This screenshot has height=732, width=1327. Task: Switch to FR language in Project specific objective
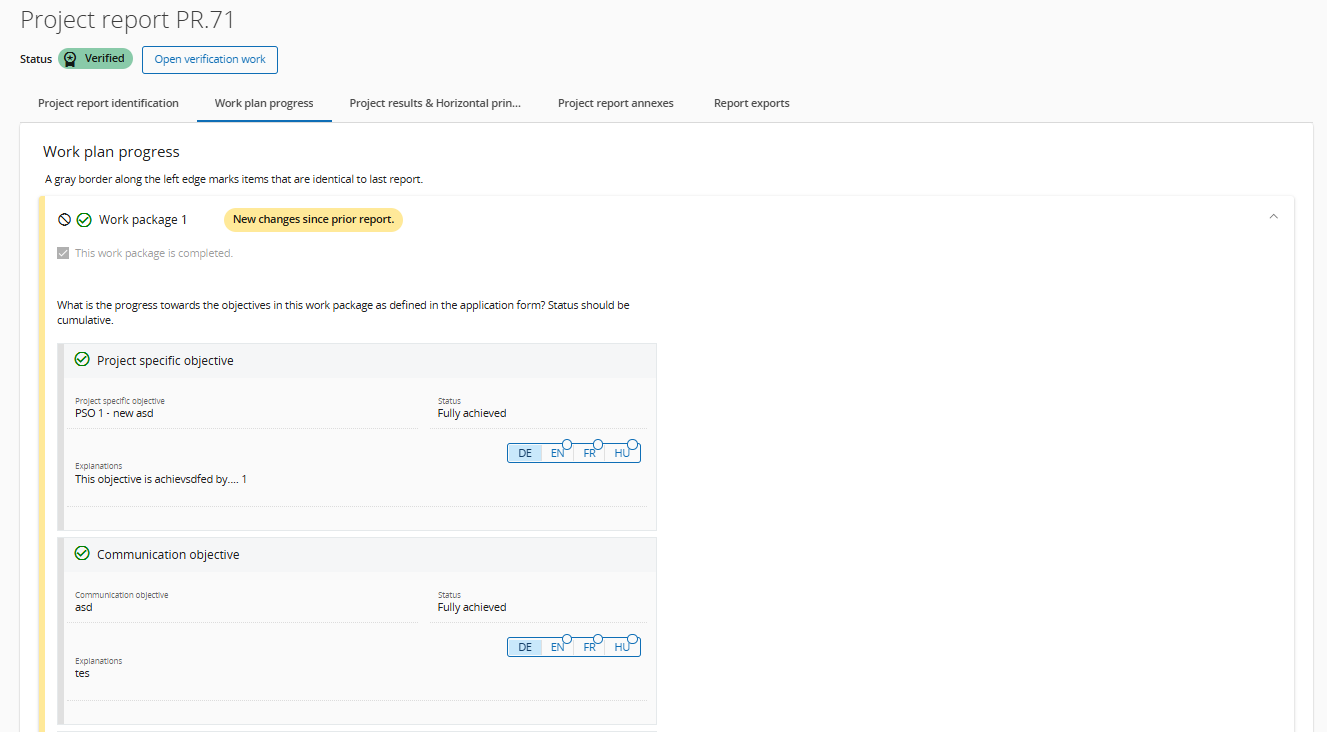[x=589, y=453]
